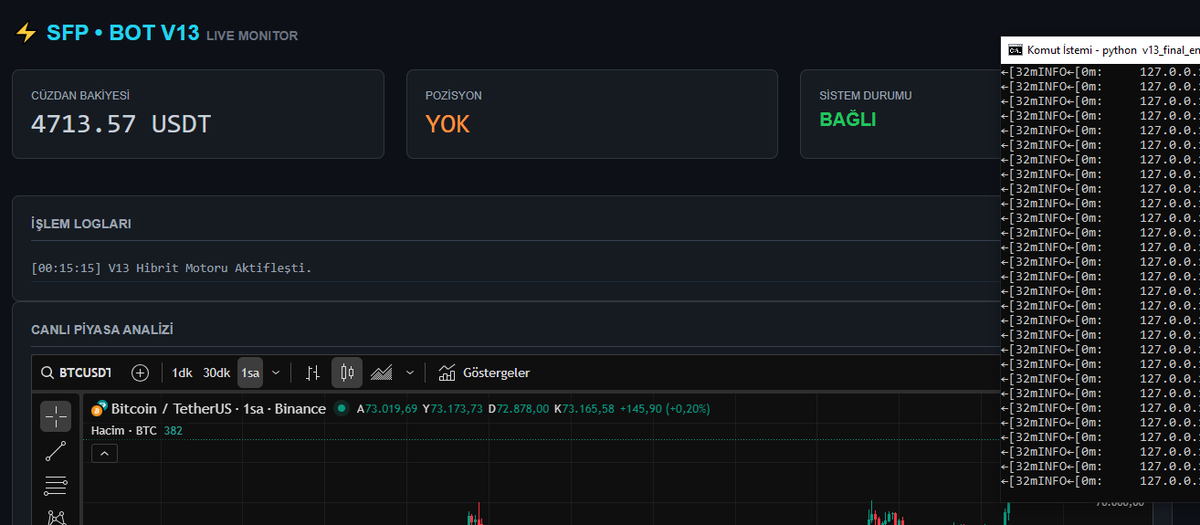The width and height of the screenshot is (1200, 525).
Task: Click the BAĞLI system status text
Action: tap(848, 119)
